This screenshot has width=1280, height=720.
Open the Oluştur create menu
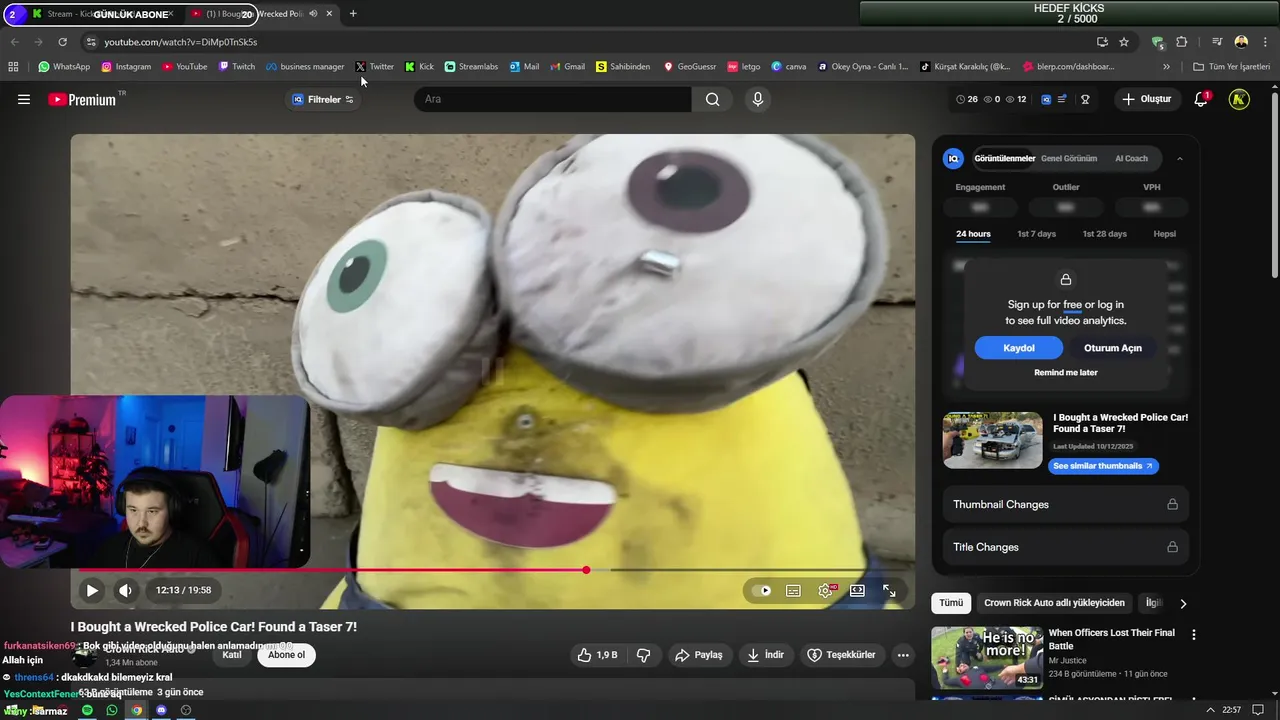coord(1146,99)
